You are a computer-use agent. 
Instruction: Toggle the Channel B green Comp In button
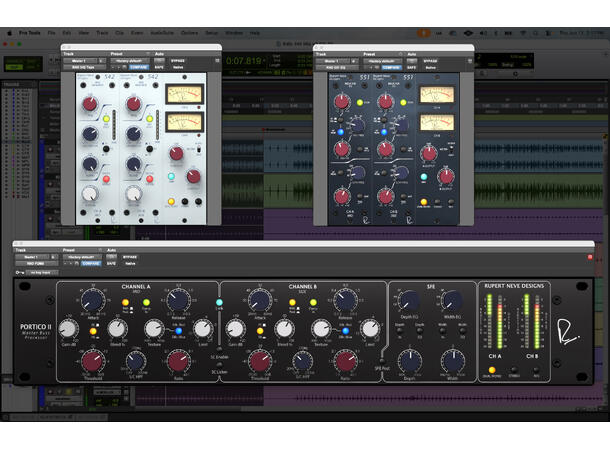tap(313, 302)
